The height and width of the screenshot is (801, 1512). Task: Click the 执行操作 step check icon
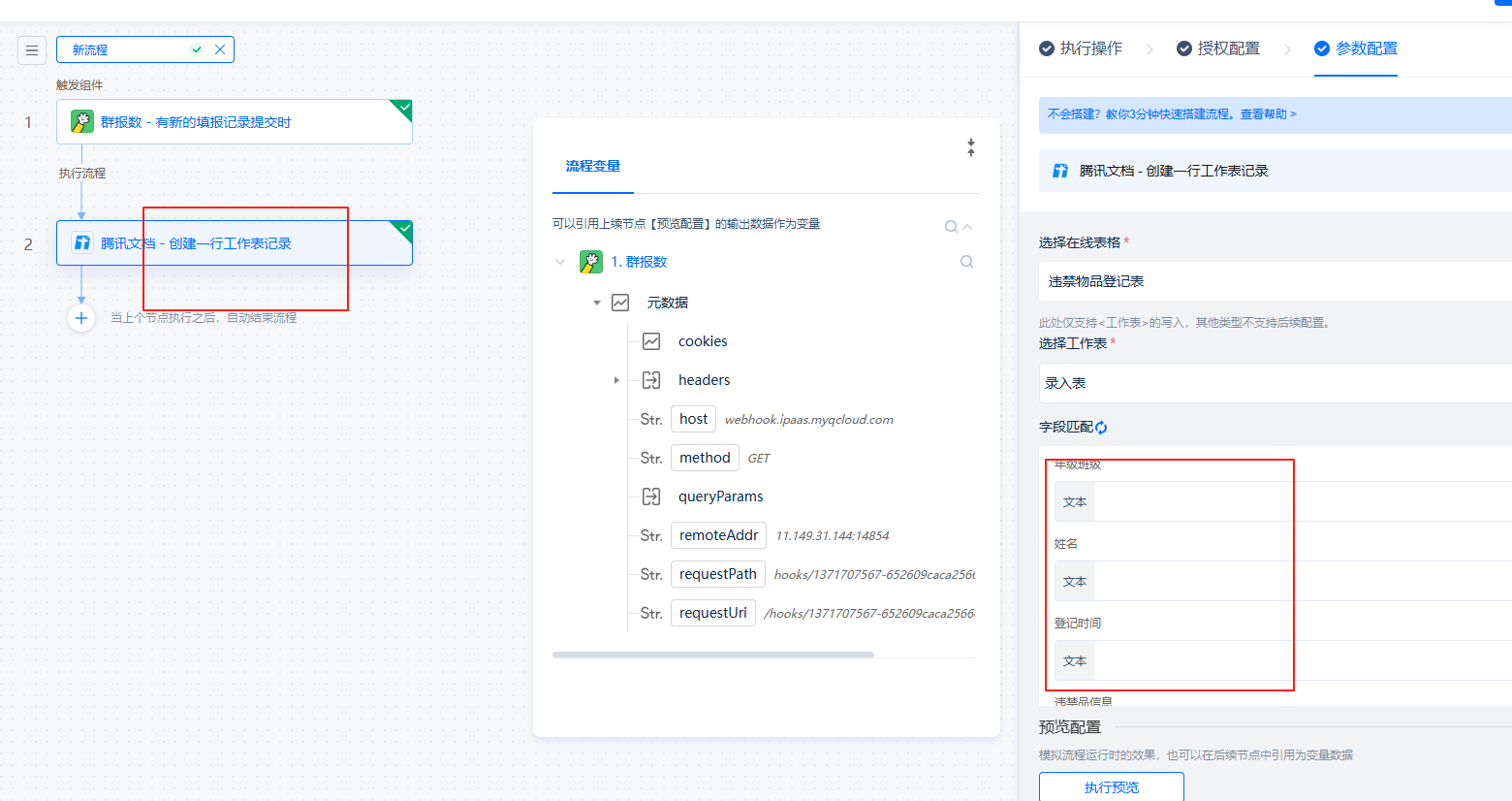coord(1047,48)
